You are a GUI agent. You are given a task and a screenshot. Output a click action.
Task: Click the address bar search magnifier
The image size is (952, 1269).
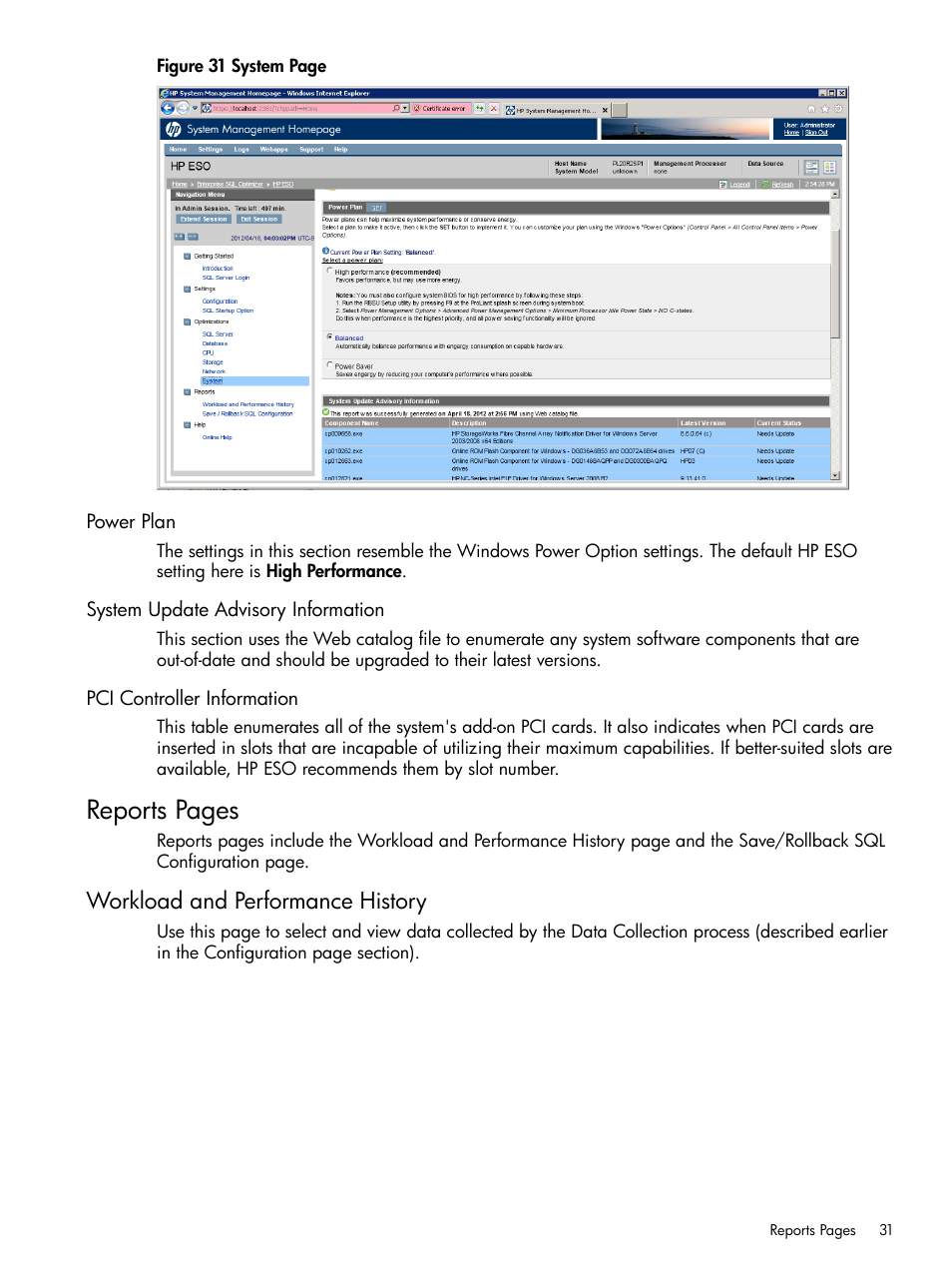point(396,108)
